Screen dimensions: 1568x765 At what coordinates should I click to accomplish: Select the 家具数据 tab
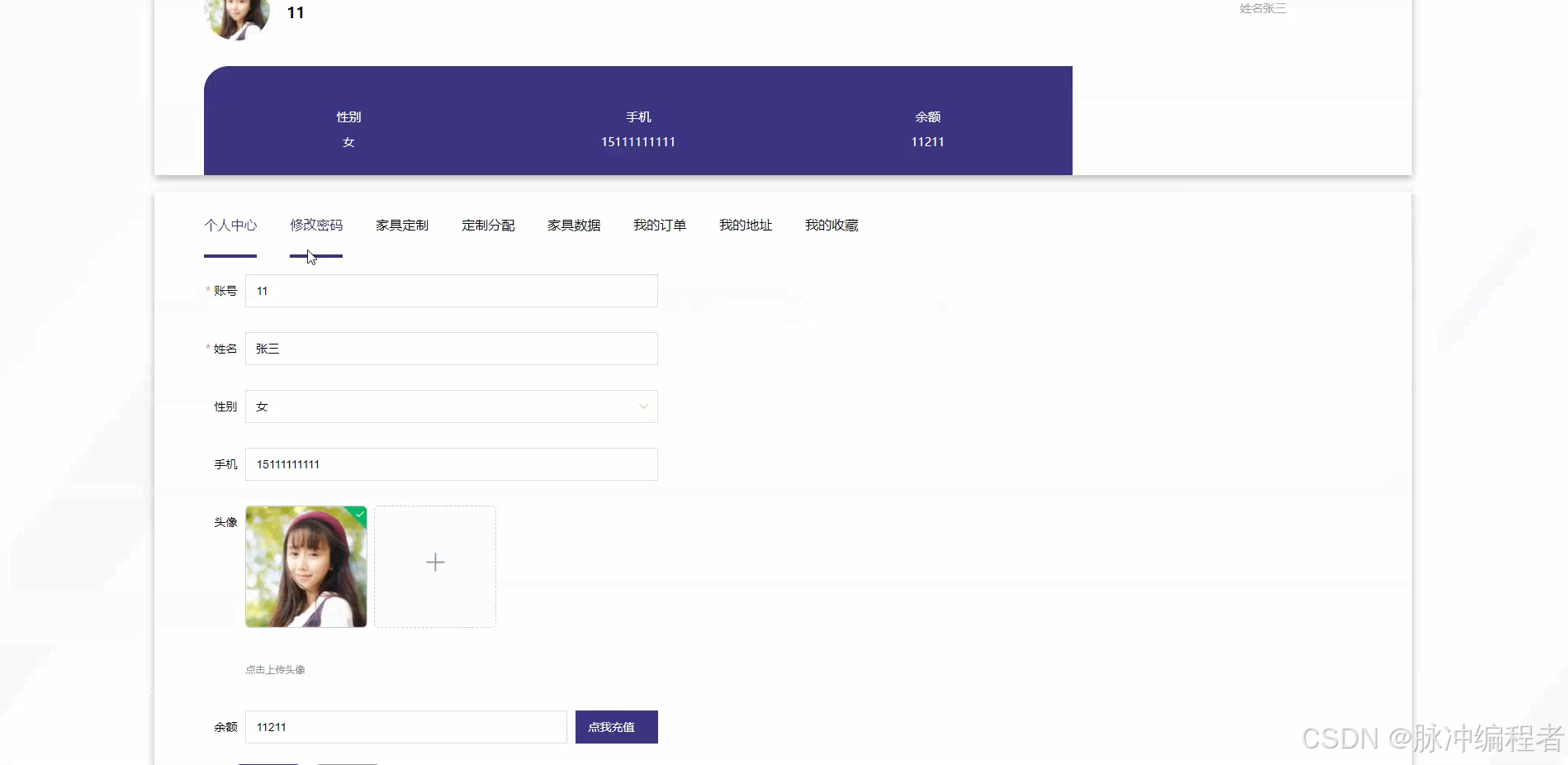click(574, 226)
